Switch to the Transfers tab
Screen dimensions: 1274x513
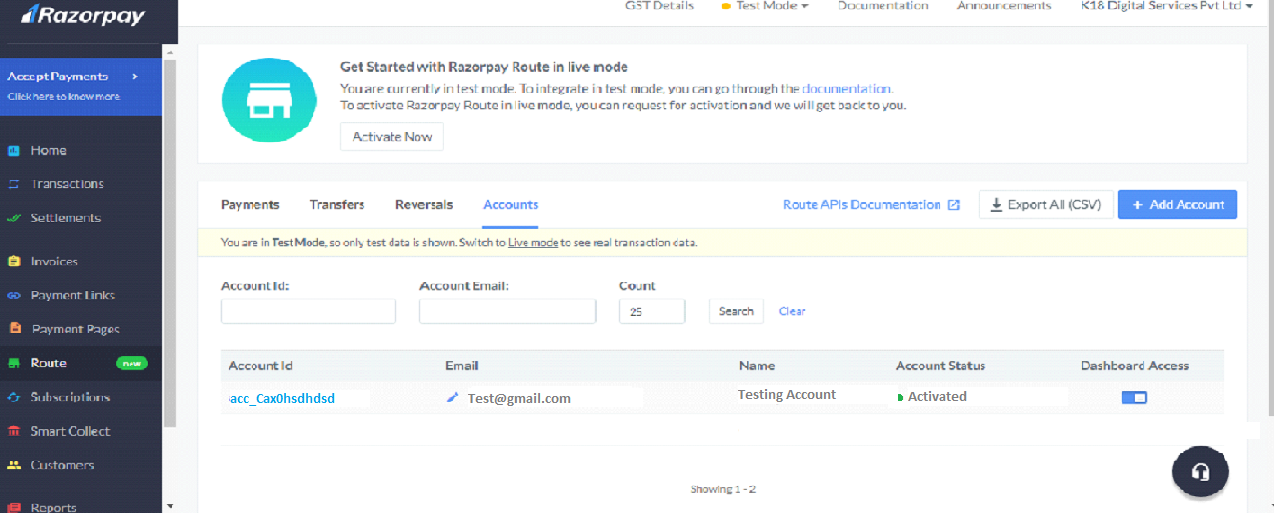coord(337,205)
